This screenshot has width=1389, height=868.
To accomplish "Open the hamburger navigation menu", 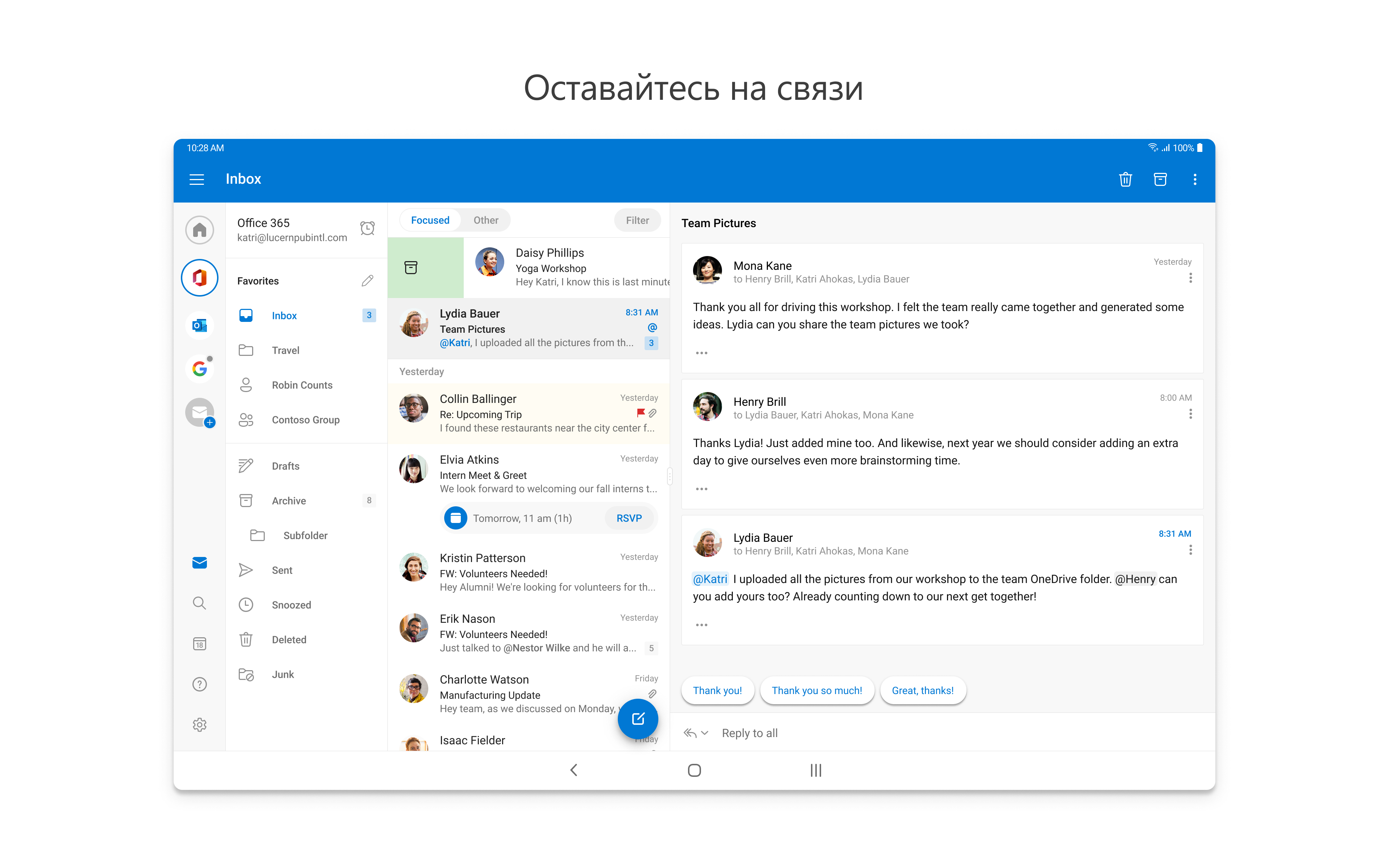I will pyautogui.click(x=197, y=179).
